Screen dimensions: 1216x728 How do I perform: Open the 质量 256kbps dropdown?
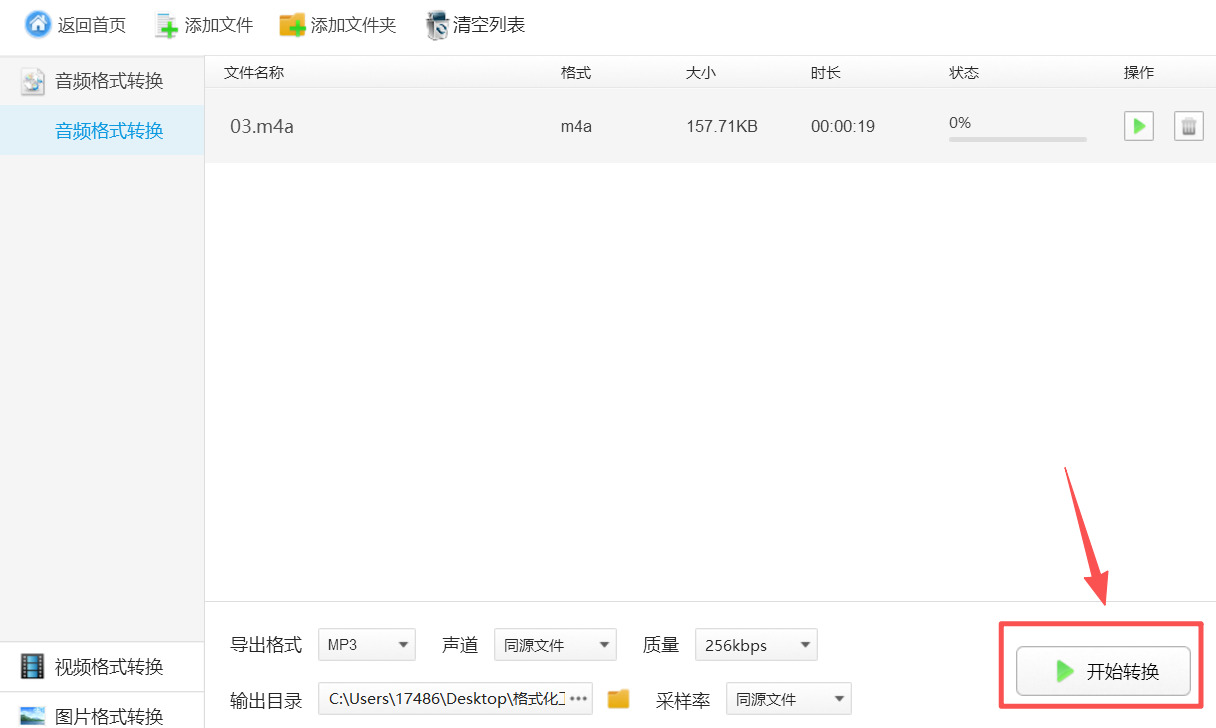click(756, 644)
